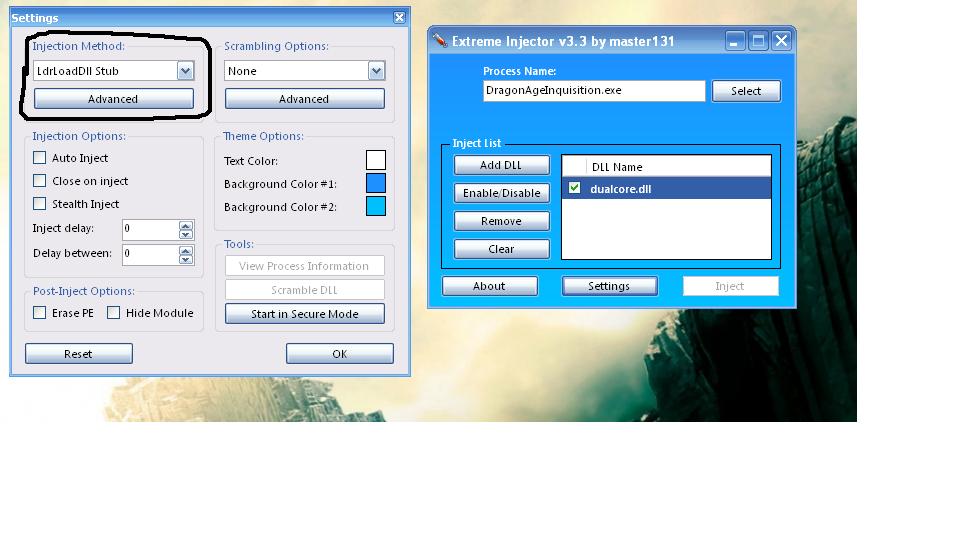This screenshot has width=960, height=540.
Task: Check the Hide Module option
Action: click(113, 313)
